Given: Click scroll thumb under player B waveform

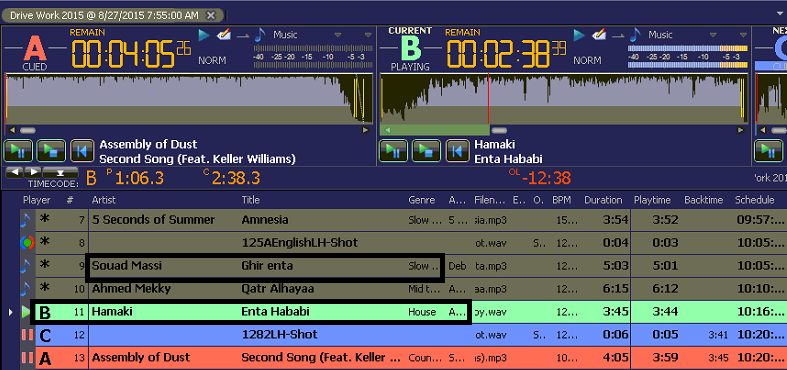Looking at the screenshot, I should tap(499, 131).
